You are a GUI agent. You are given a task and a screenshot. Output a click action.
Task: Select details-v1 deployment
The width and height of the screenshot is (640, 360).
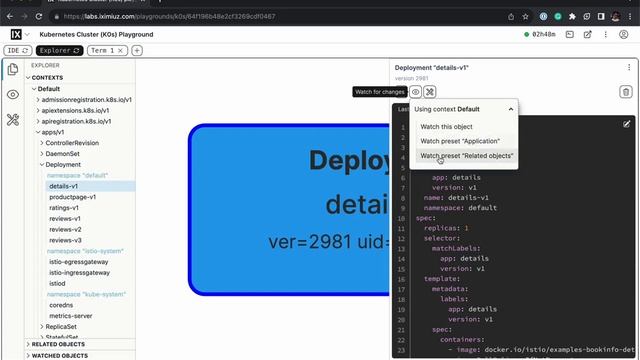coord(90,186)
